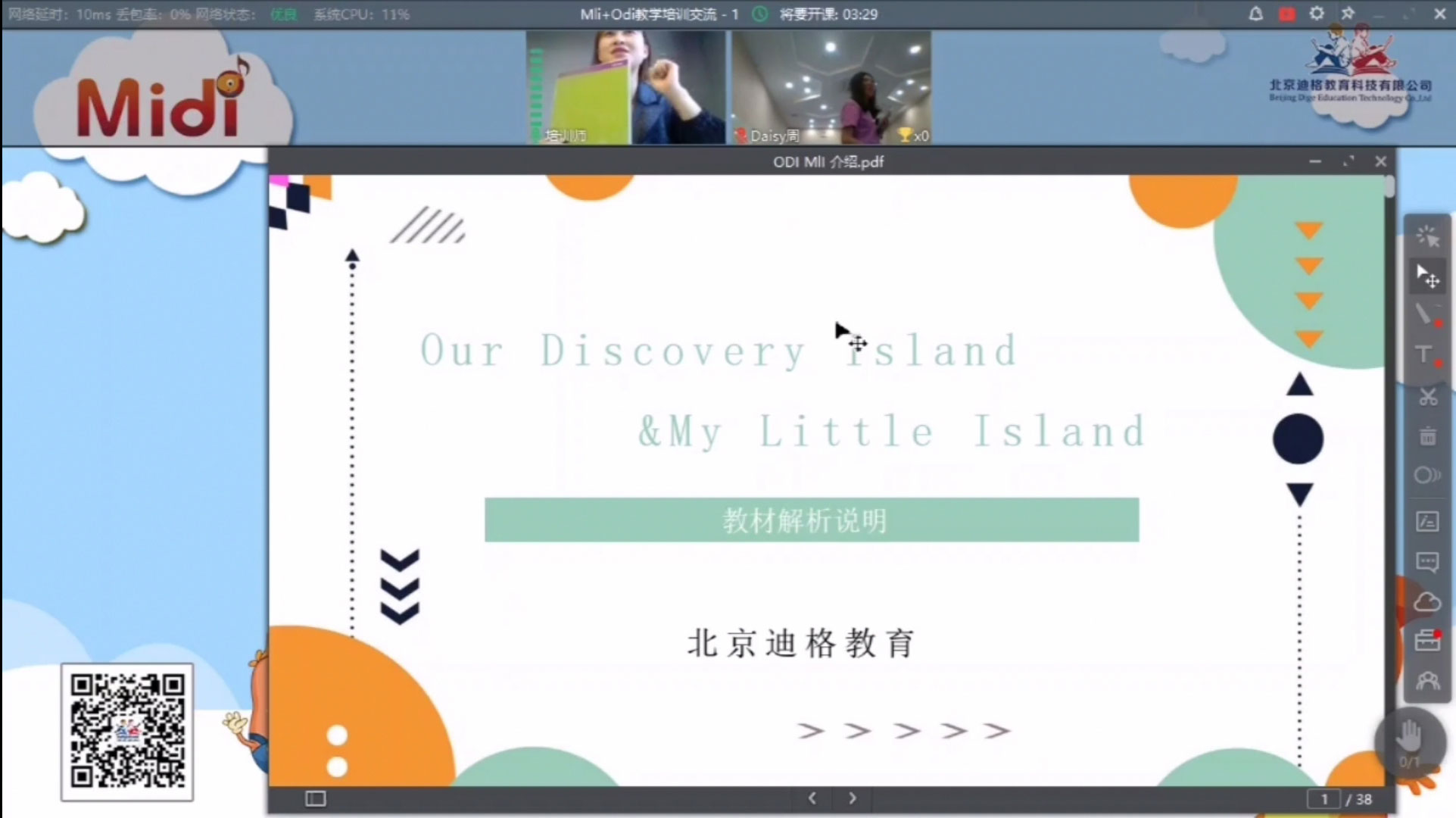Click the '北京迪格教育' text
The height and width of the screenshot is (818, 1456).
[x=801, y=643]
